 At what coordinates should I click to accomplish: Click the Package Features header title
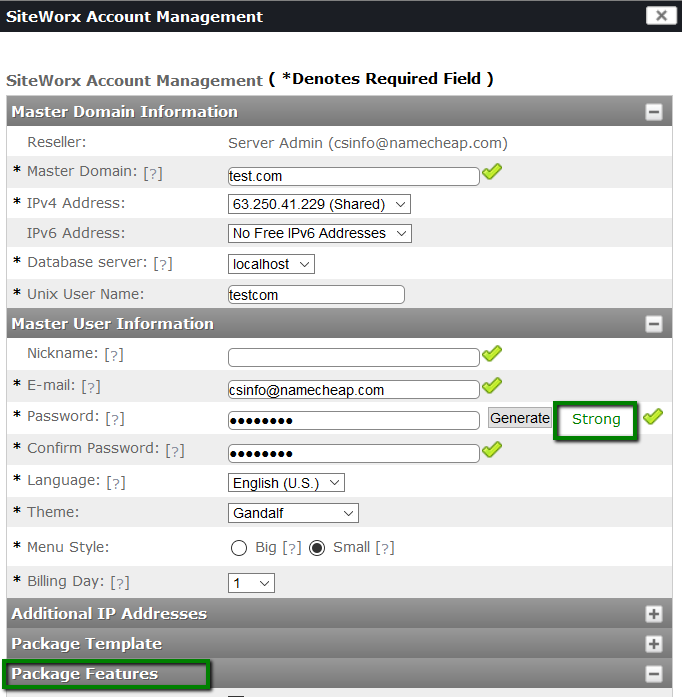point(85,674)
